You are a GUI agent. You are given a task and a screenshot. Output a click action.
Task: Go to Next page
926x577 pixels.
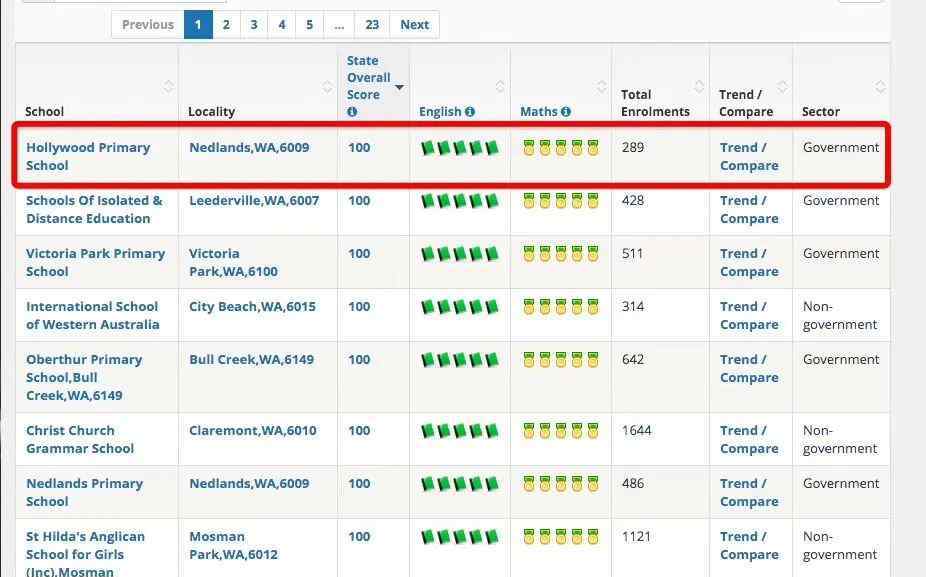(x=415, y=25)
